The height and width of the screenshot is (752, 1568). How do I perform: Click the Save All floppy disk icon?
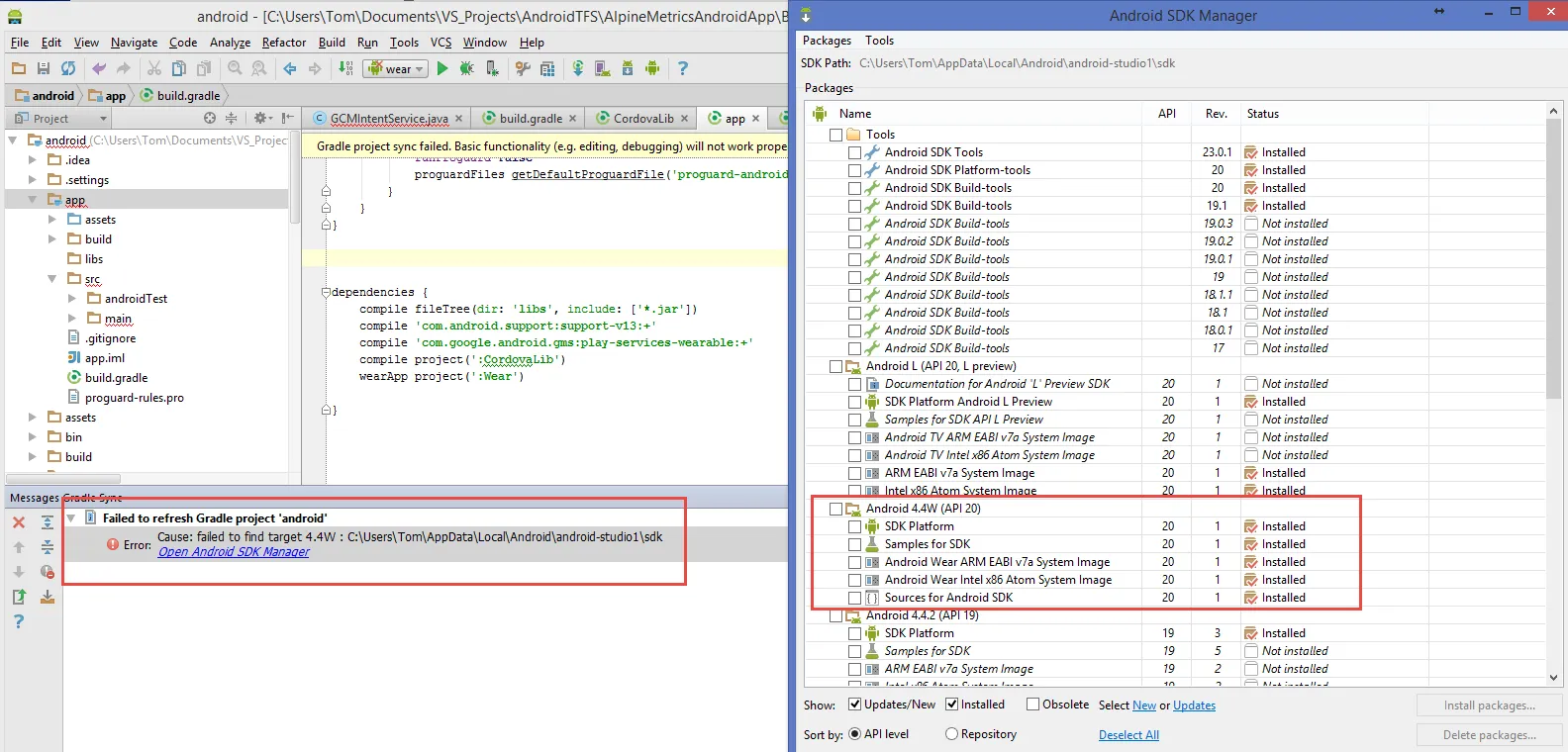click(x=44, y=68)
